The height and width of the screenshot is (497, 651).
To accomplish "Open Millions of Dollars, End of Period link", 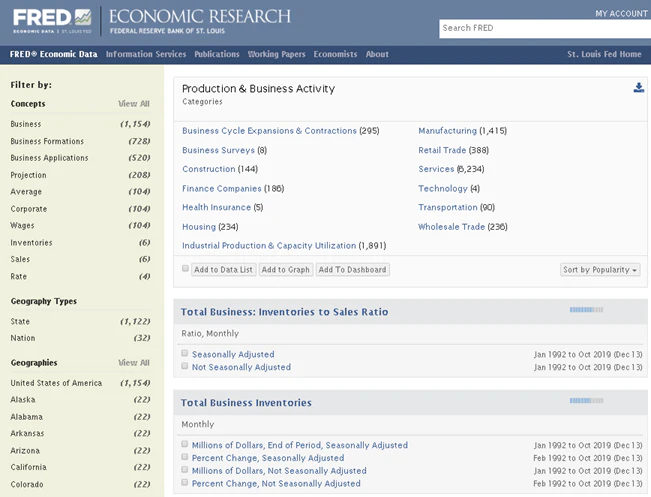I will coord(300,445).
